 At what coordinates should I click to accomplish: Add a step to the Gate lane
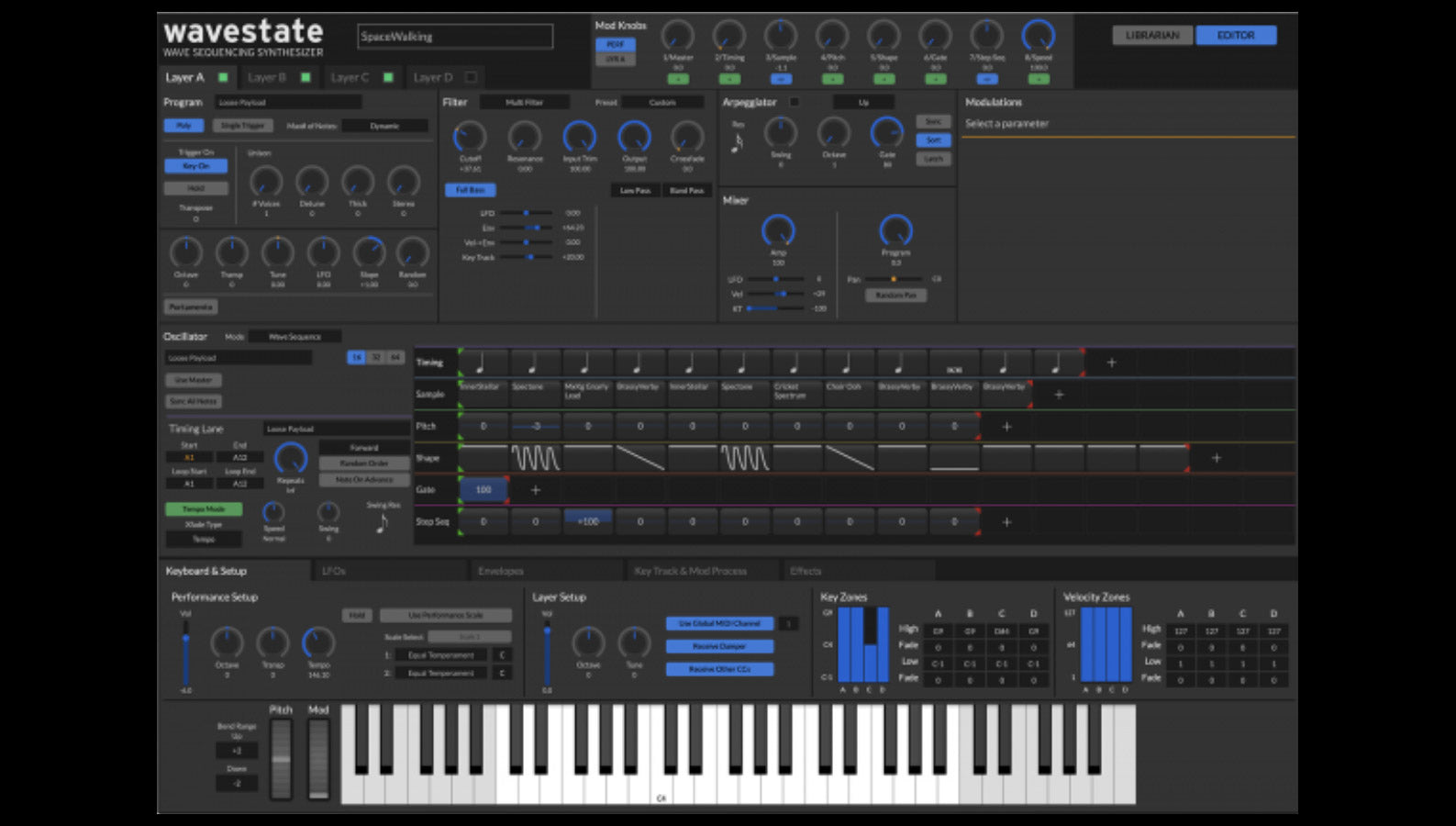click(536, 490)
